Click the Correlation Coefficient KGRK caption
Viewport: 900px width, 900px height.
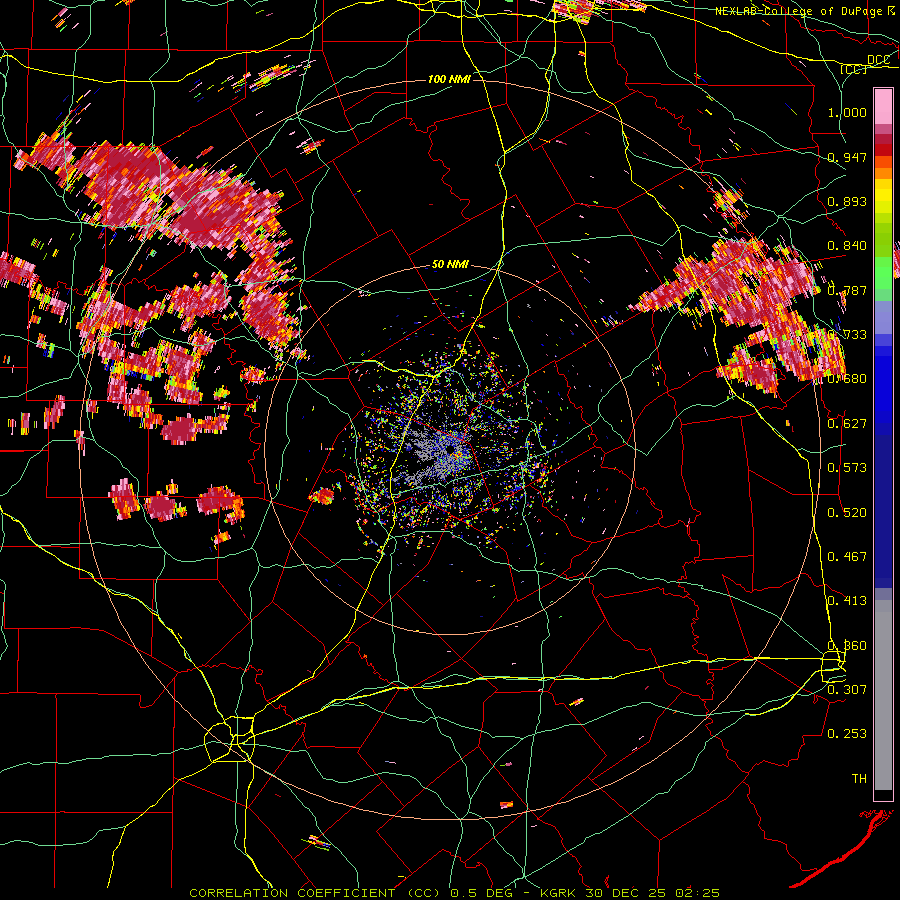click(454, 893)
